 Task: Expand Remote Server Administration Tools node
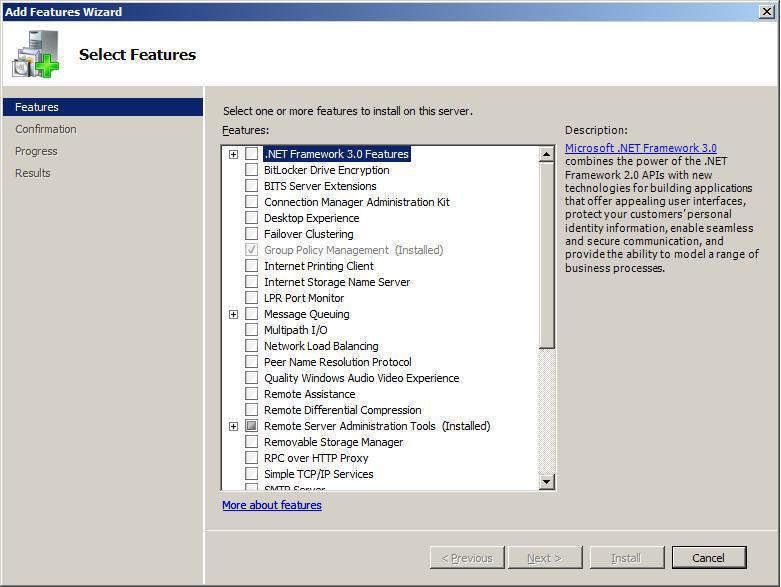pyautogui.click(x=233, y=426)
